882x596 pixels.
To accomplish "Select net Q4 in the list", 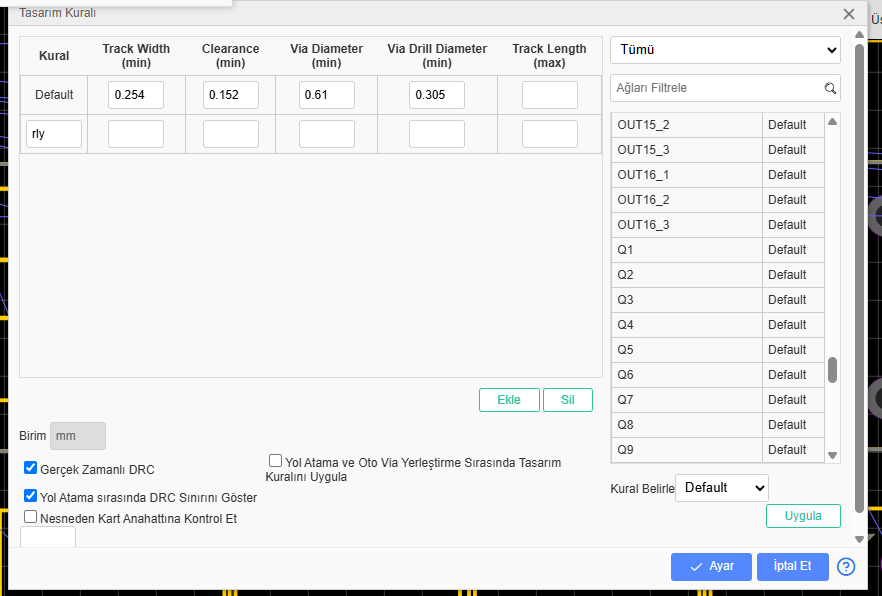I will pos(687,325).
